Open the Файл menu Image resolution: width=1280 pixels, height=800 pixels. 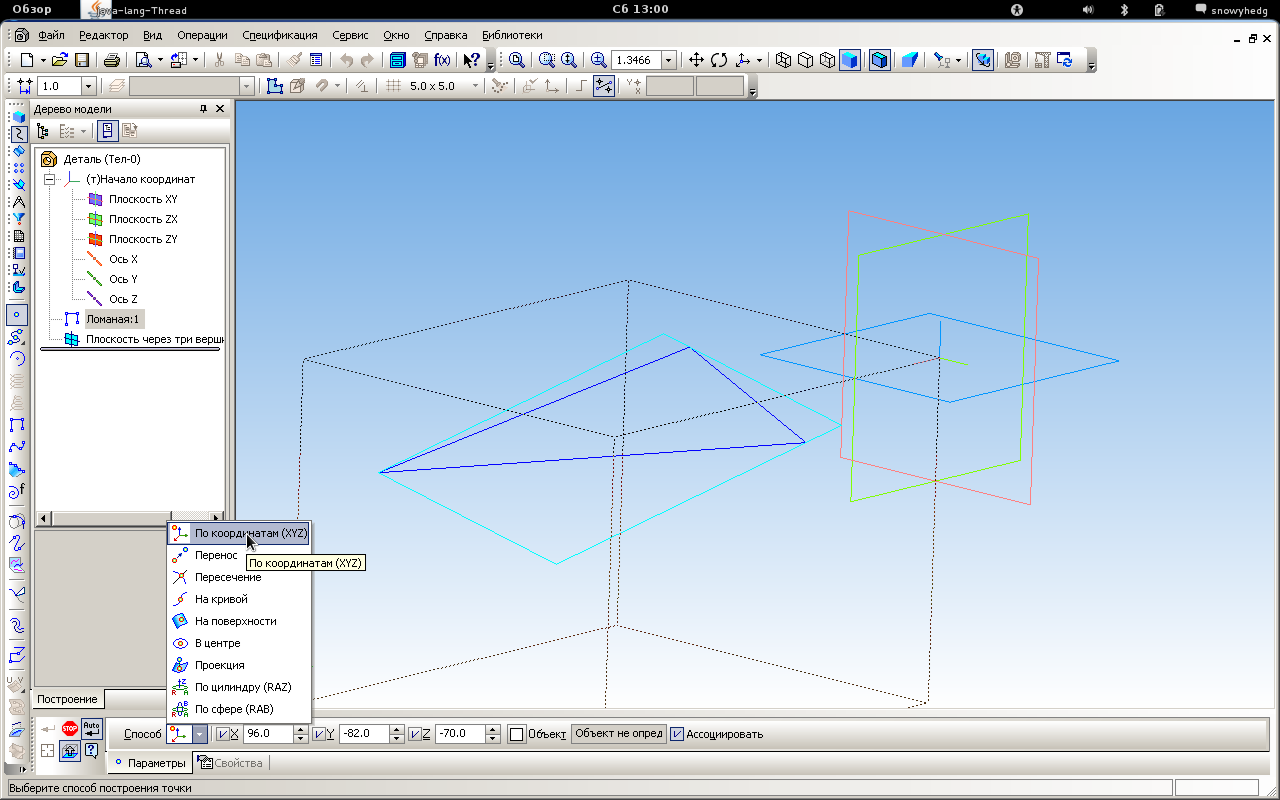pyautogui.click(x=51, y=35)
